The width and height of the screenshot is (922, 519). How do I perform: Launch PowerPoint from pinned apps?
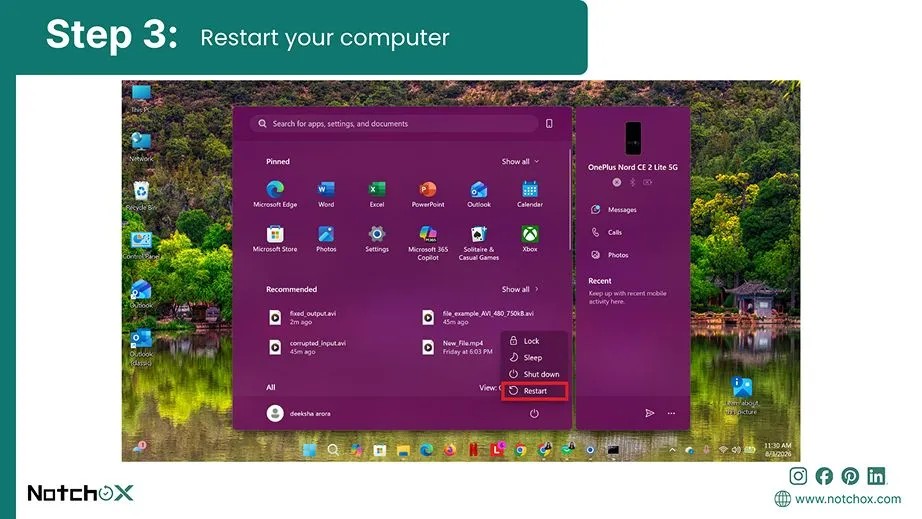coord(428,193)
